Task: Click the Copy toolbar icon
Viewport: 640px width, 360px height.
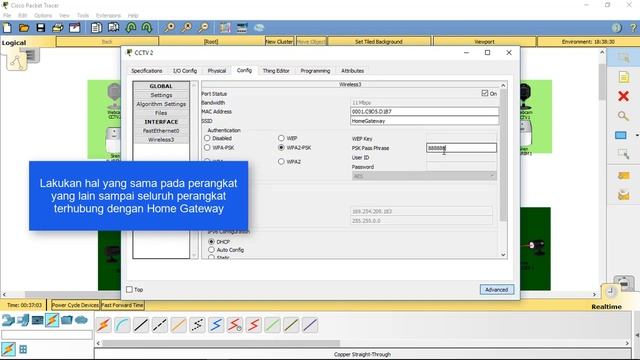Action: point(96,28)
